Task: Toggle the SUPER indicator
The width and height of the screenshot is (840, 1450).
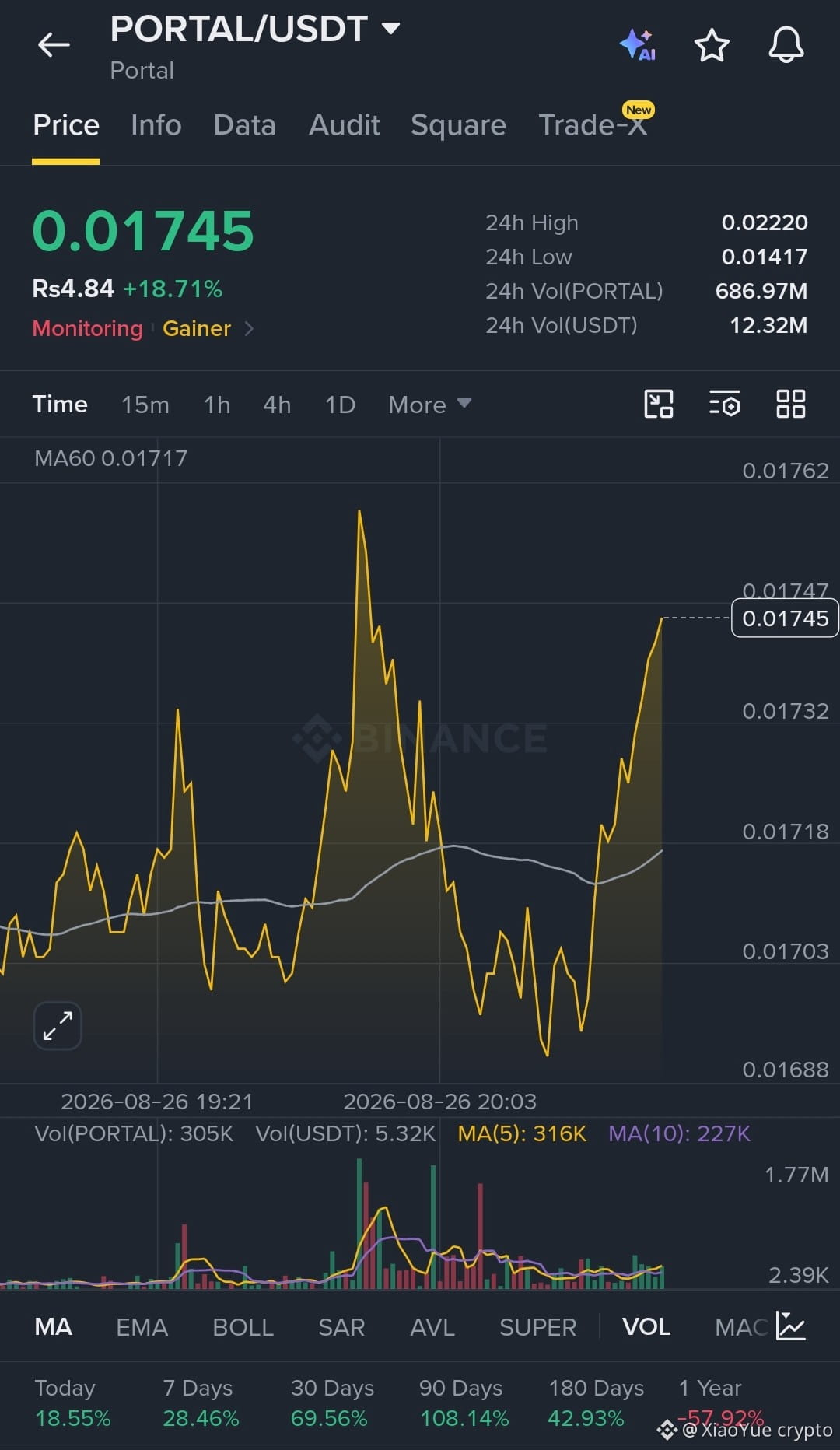Action: (538, 1327)
